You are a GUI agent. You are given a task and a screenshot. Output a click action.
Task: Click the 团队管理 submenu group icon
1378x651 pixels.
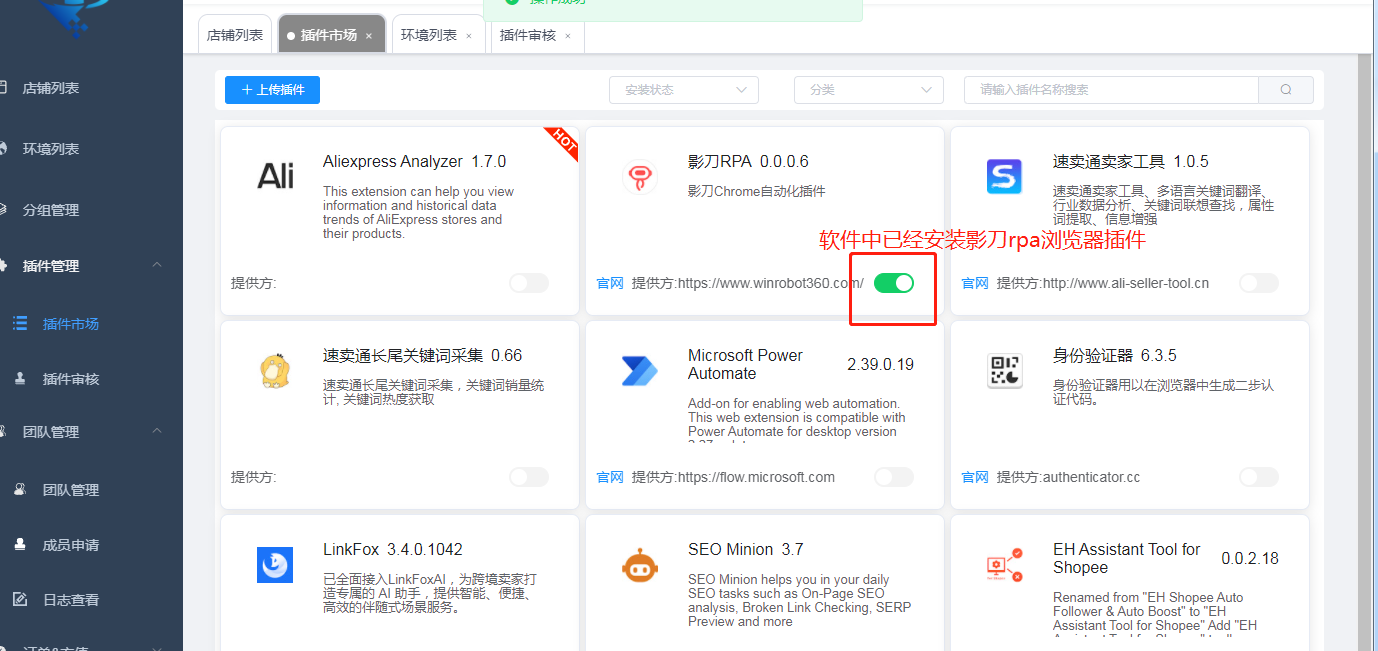20,490
